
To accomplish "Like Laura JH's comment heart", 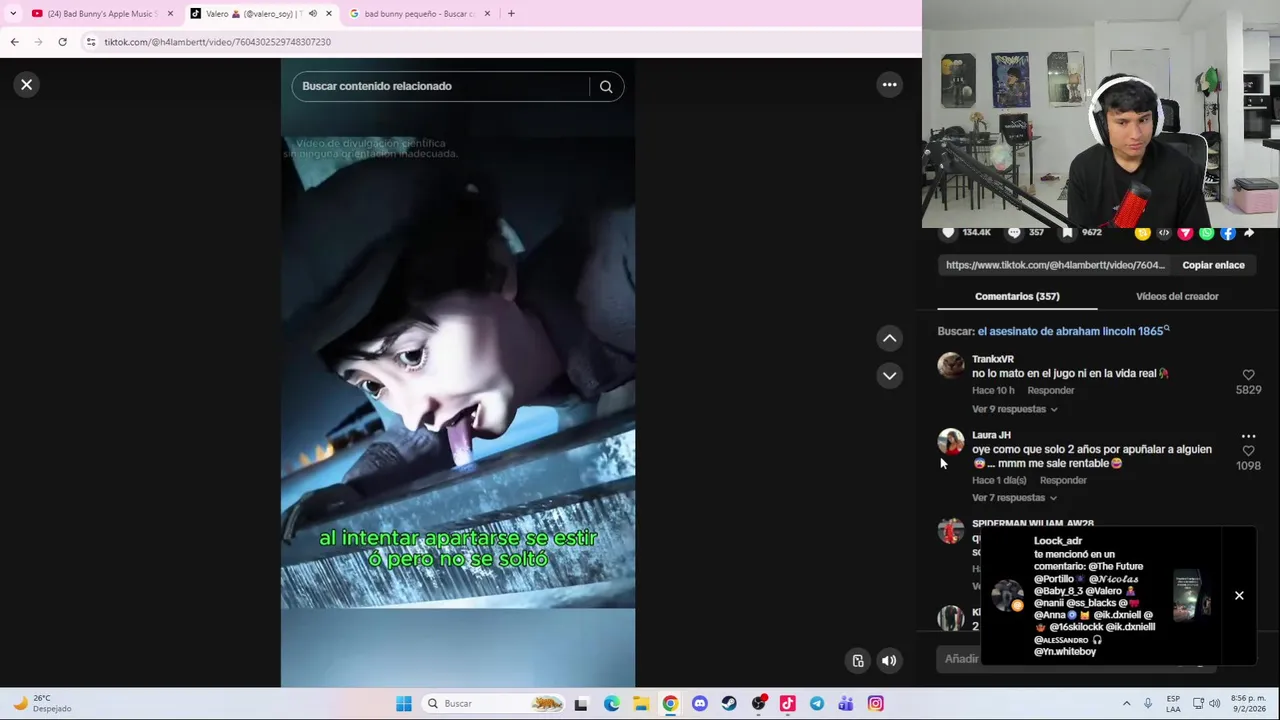I will pyautogui.click(x=1248, y=451).
